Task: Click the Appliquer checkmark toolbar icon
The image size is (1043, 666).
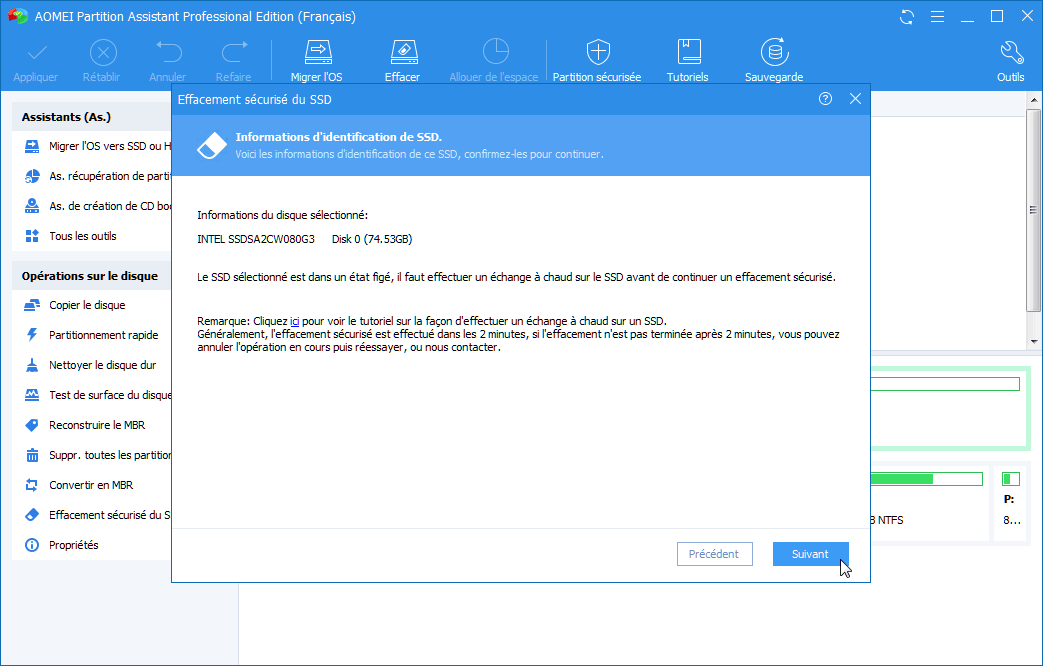Action: click(x=37, y=52)
